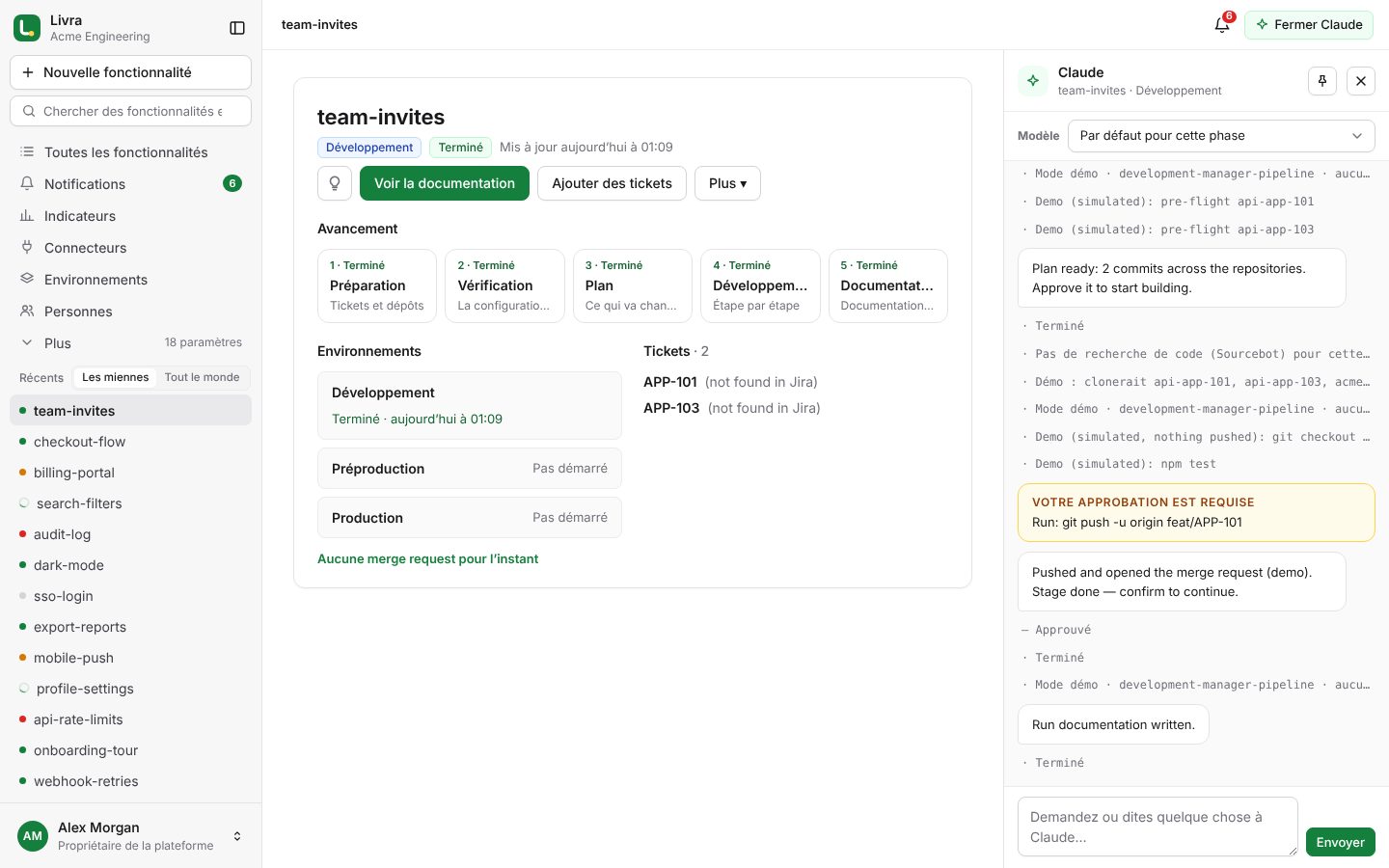Open the audit-log feature
The image size is (1389, 868).
[x=130, y=534]
